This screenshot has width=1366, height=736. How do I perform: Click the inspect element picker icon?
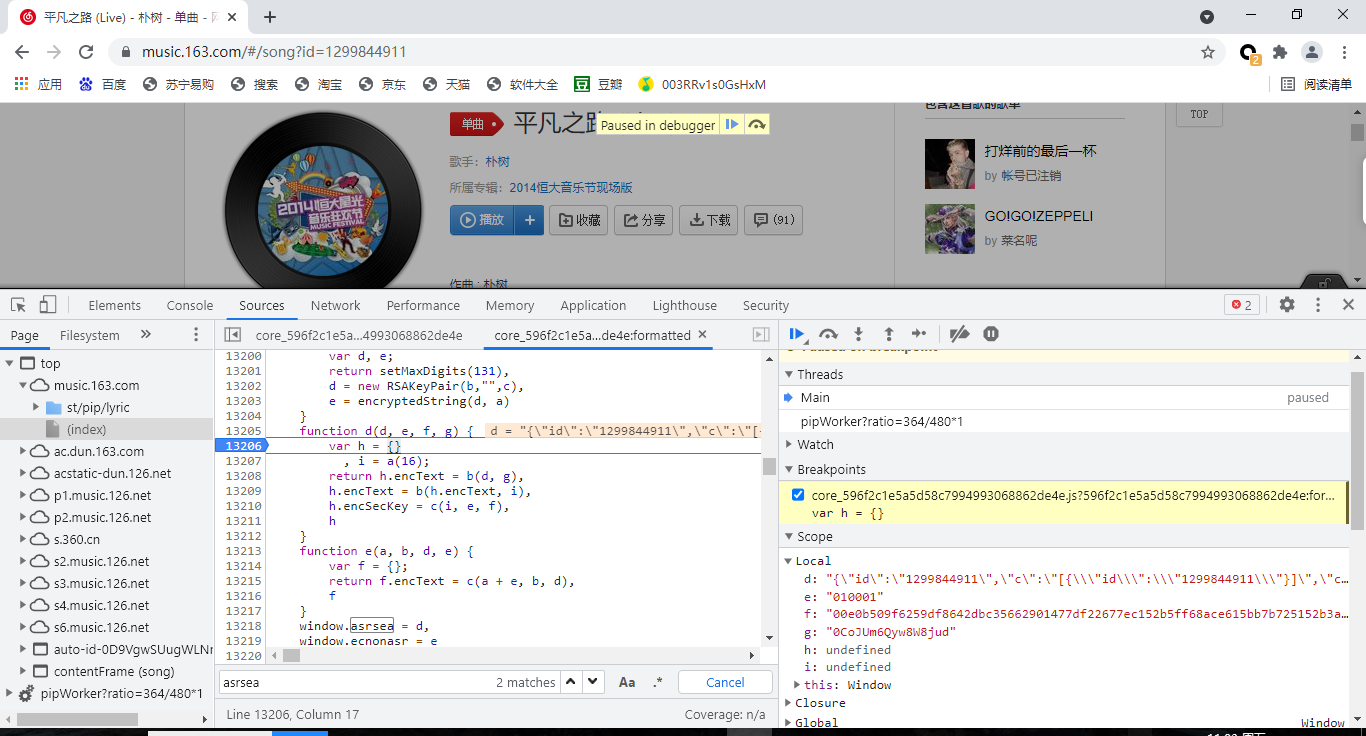coord(16,304)
